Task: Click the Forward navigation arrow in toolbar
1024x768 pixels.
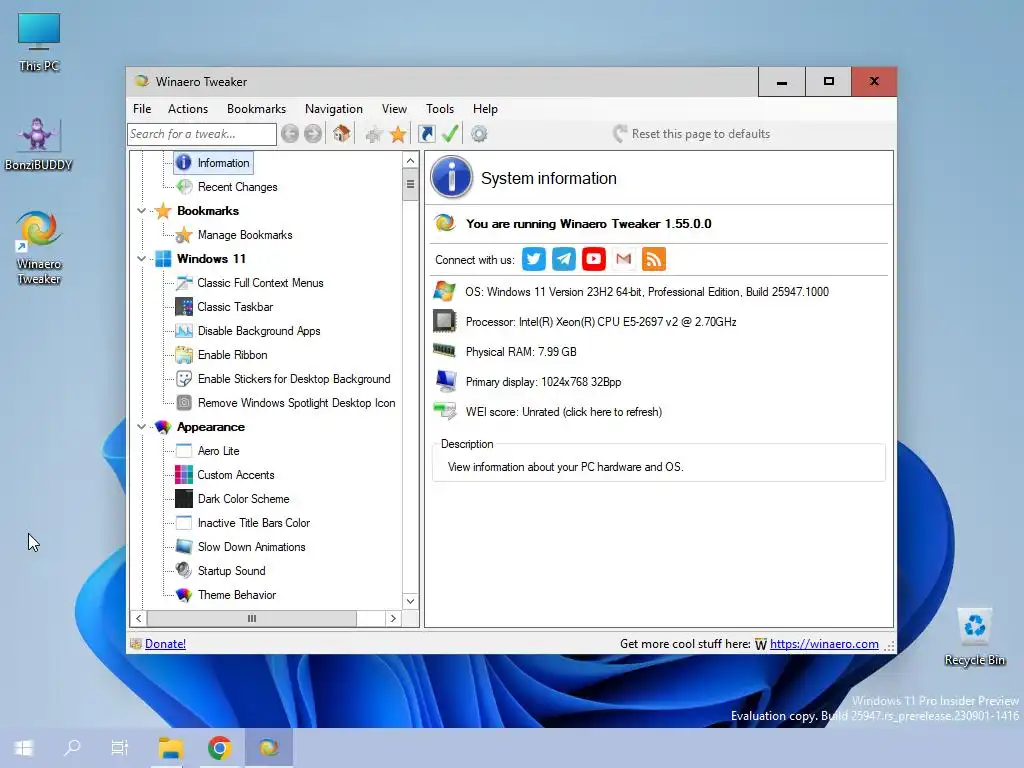Action: (x=313, y=134)
